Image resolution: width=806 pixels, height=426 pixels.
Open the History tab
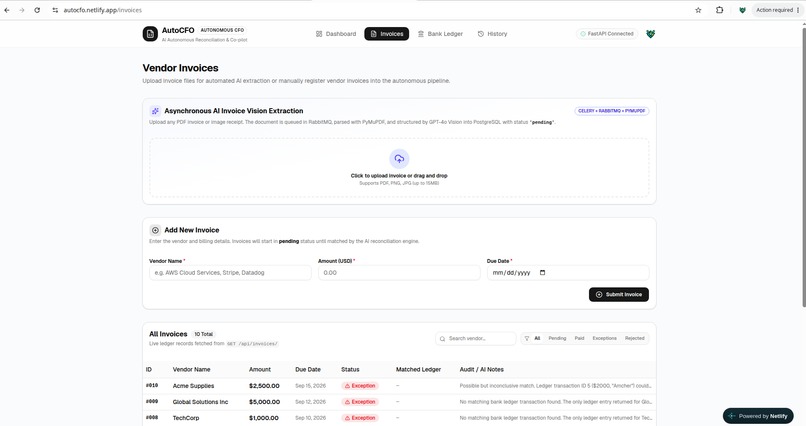492,34
